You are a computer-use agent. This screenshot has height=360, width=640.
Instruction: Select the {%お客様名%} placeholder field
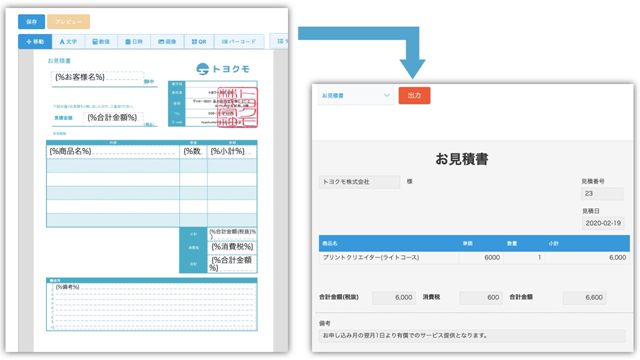point(98,77)
